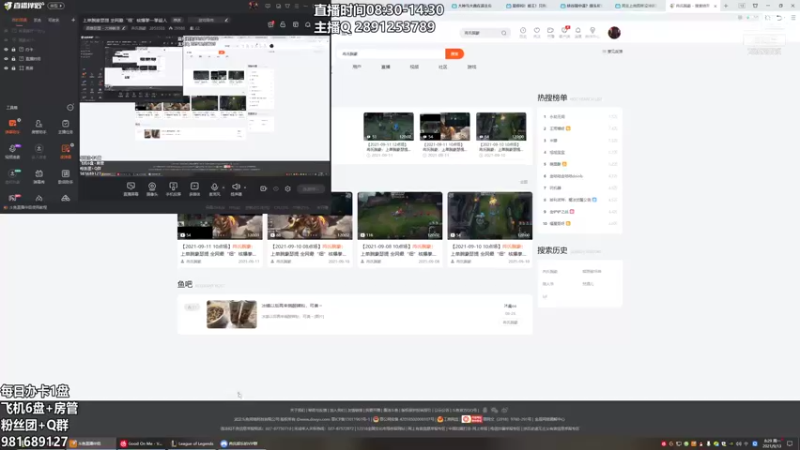Screen dimensions: 800x450
Task: Add a screen capture source from bottom toolbar
Action: 131,189
